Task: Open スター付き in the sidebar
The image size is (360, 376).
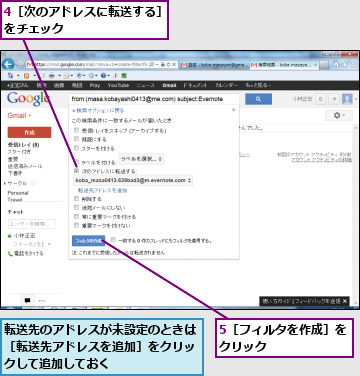Action: [x=19, y=152]
